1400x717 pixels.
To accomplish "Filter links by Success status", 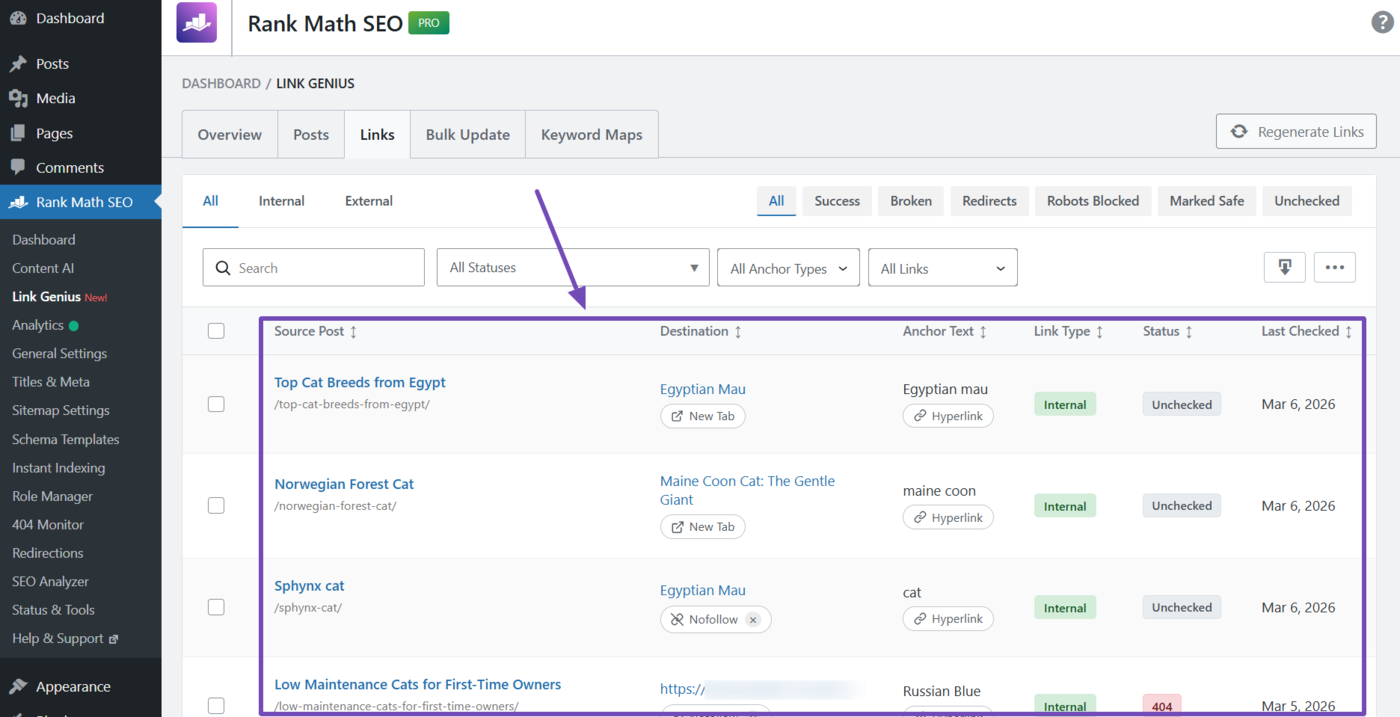I will coord(837,201).
